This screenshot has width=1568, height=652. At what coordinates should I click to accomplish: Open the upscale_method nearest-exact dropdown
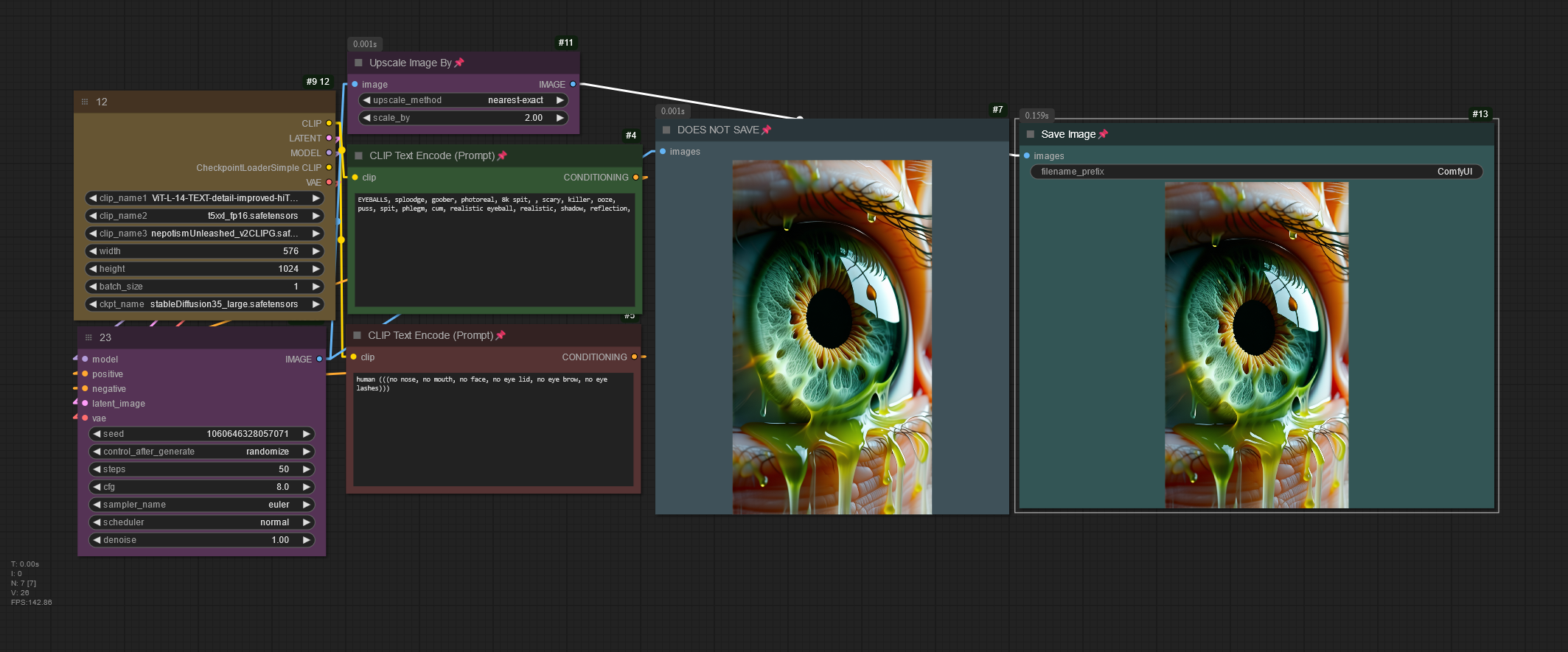click(x=464, y=100)
